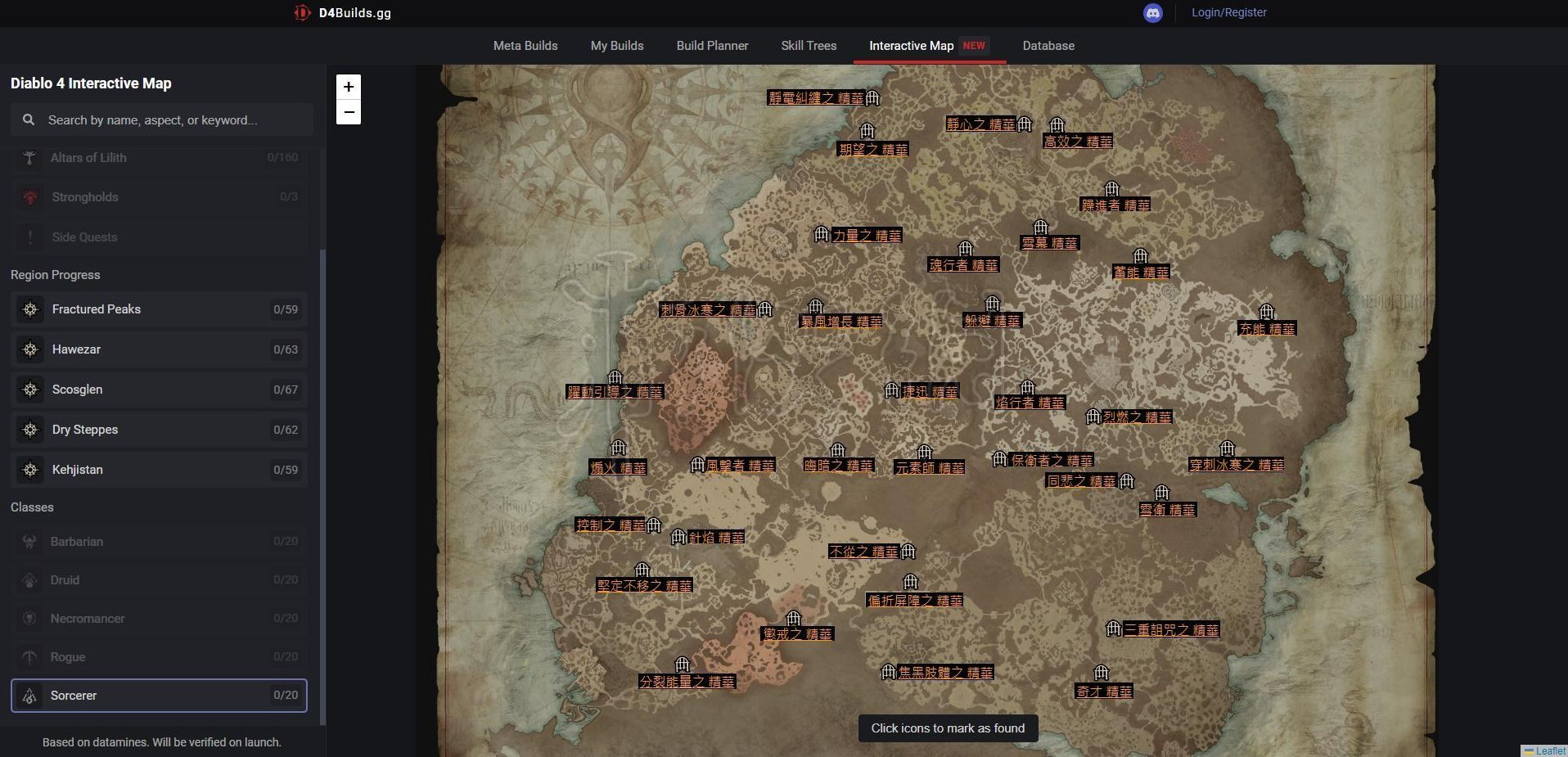Select the Scosglen region row
Image resolution: width=1568 pixels, height=757 pixels.
pos(159,390)
